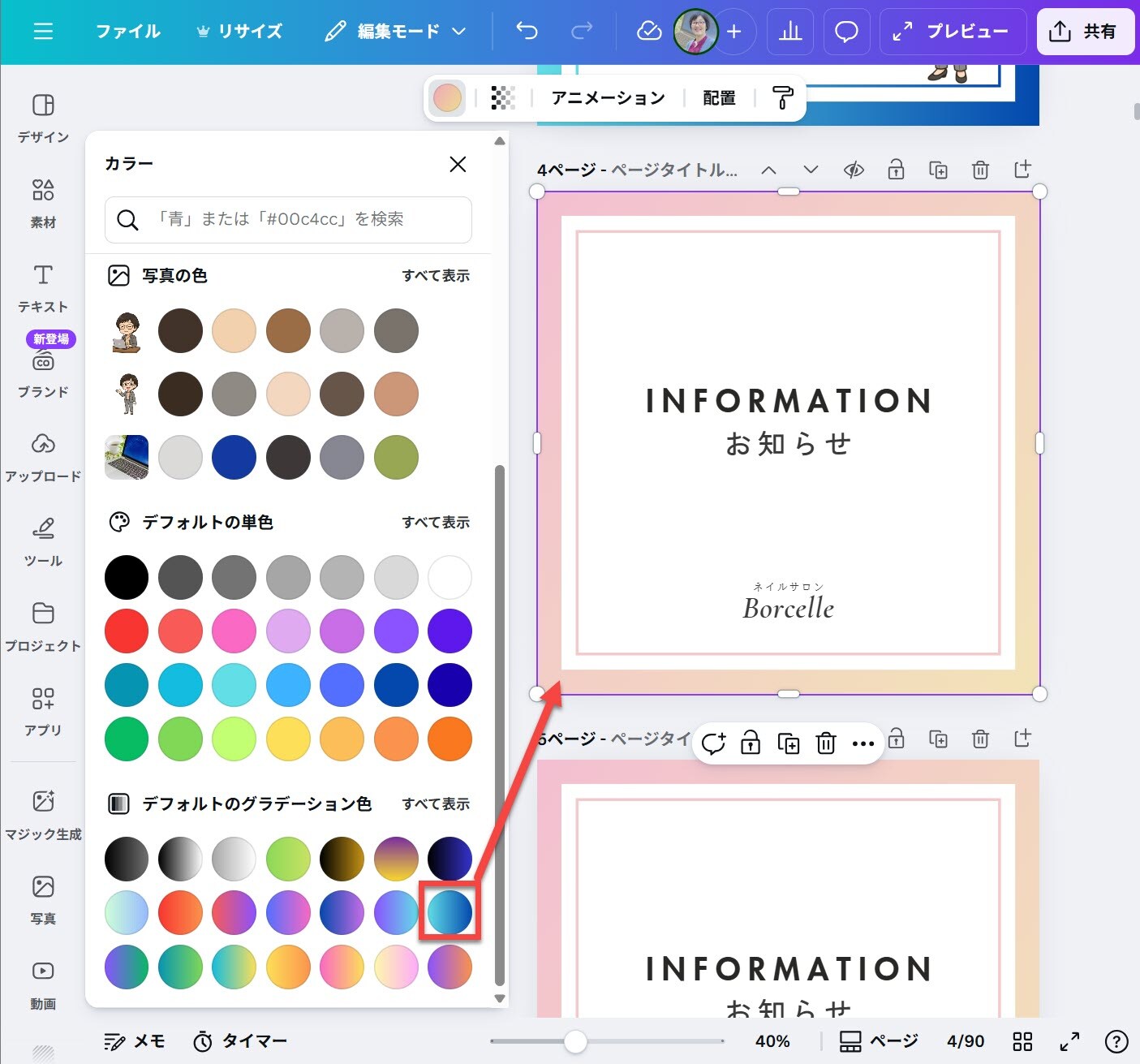Click the プレビュー button

[951, 32]
